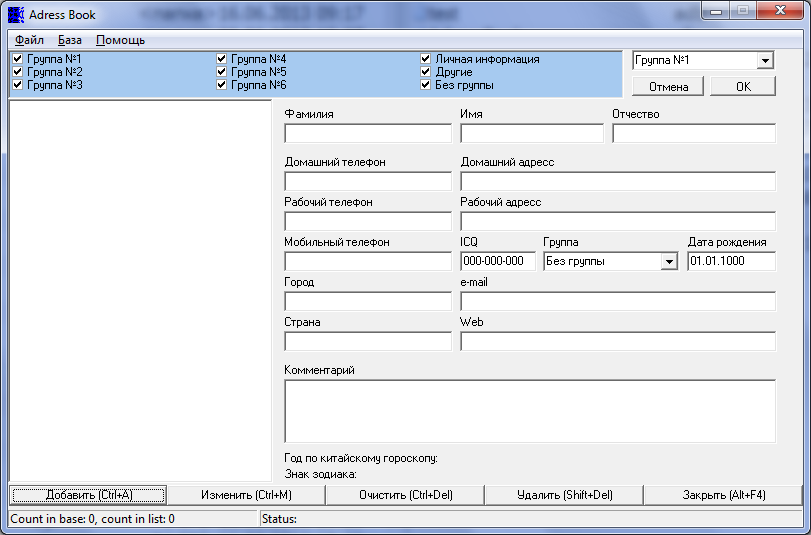Toggle the Группа №1 checkbox
The image size is (811, 535).
tap(17, 59)
